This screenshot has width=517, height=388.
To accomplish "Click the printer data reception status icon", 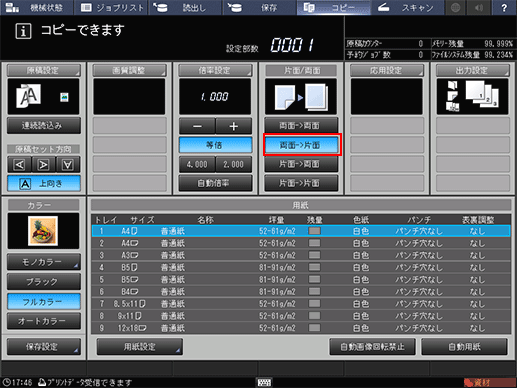I will coord(42,382).
